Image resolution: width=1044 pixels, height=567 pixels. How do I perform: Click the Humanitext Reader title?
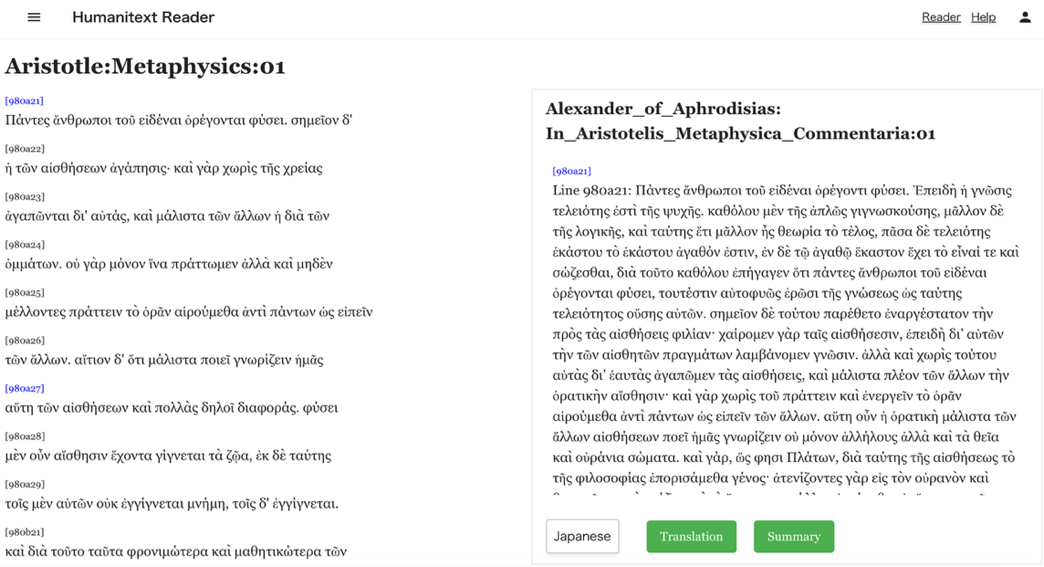(143, 17)
